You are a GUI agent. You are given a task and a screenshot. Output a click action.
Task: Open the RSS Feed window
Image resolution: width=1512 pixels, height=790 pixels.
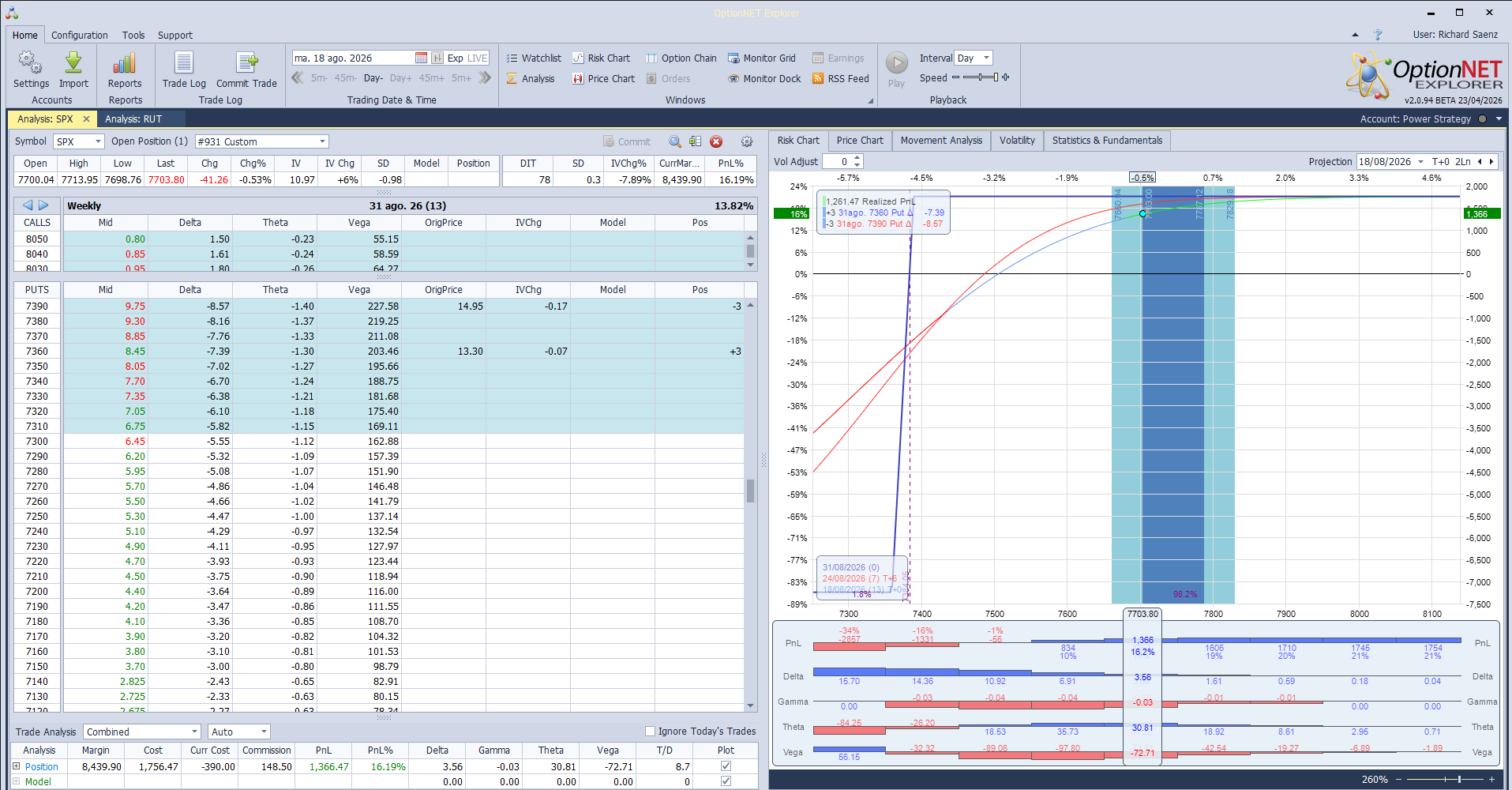[841, 78]
